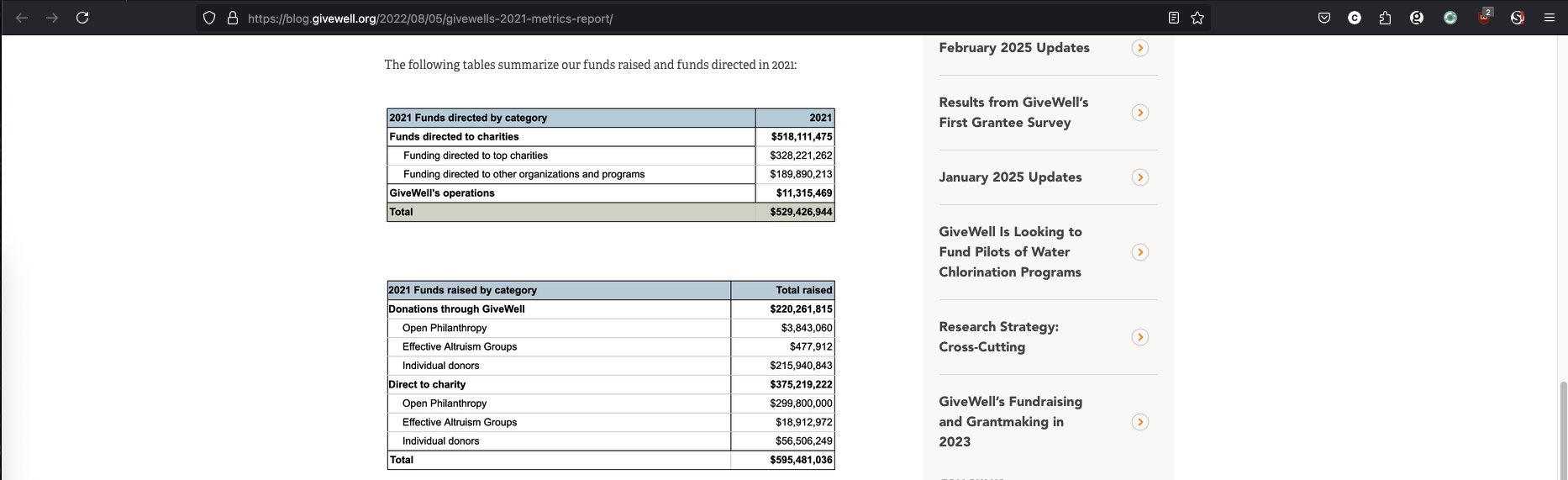Viewport: 1568px width, 480px height.
Task: Open 'Research Strategy: Cross-Cutting' link
Action: coord(998,336)
